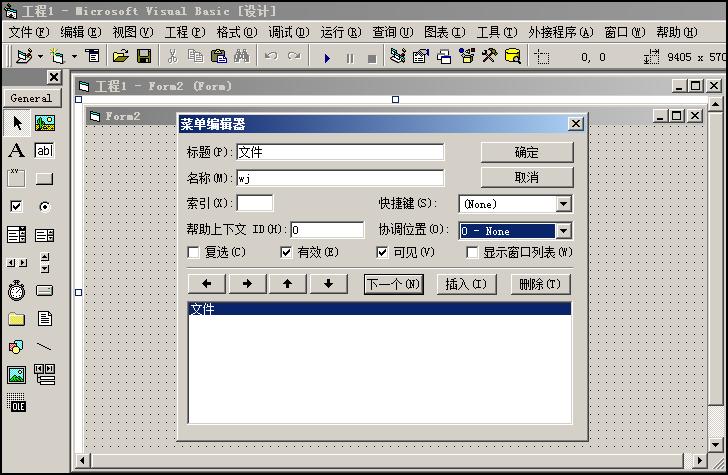Open the Add Project dropdown arrow
The image size is (728, 475).
[40, 57]
